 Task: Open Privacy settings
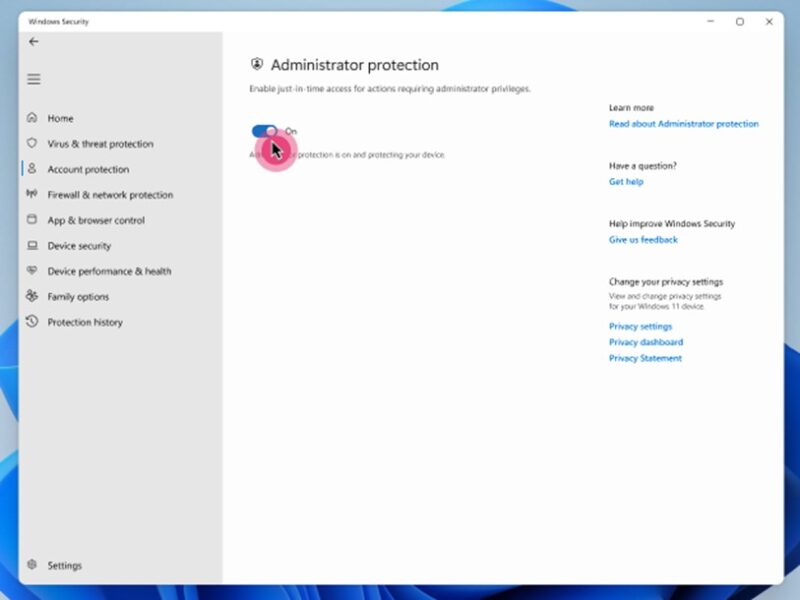pyautogui.click(x=640, y=326)
